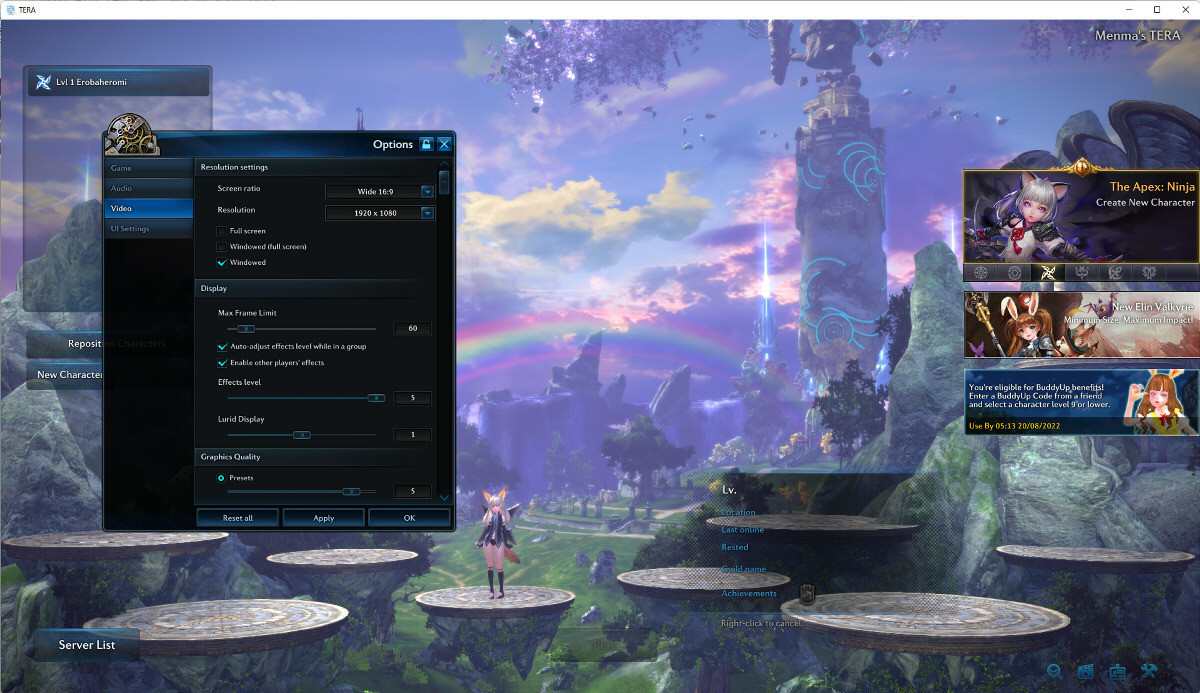Toggle Auto-adjust effects level while in a group
The height and width of the screenshot is (693, 1200).
(222, 347)
